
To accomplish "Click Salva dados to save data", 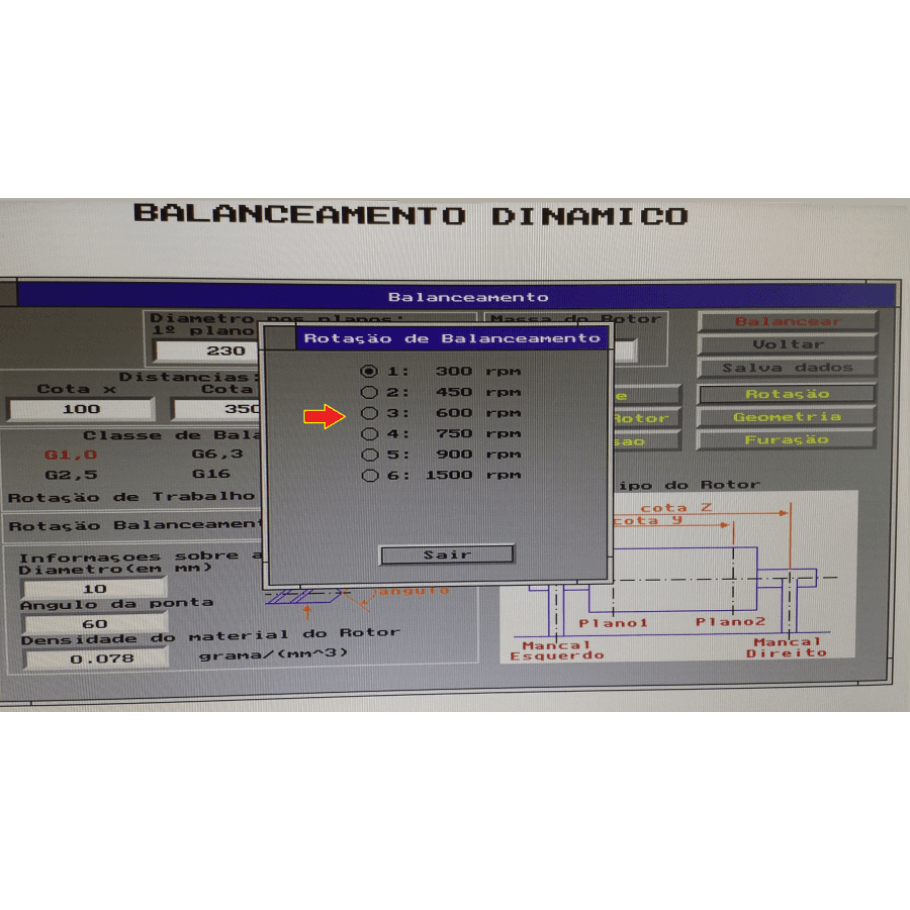I will click(787, 367).
